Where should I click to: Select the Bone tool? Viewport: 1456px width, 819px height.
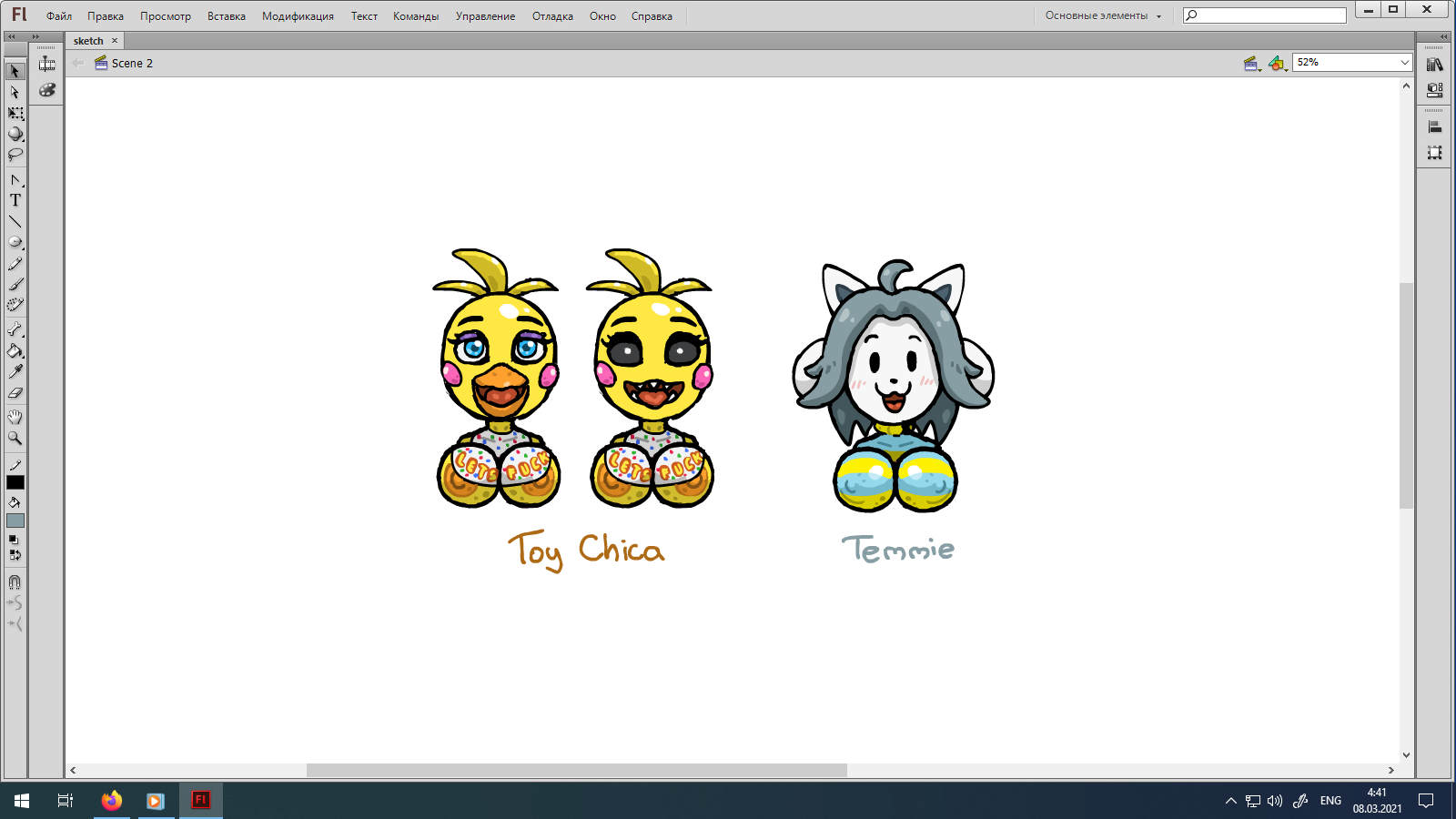[15, 329]
